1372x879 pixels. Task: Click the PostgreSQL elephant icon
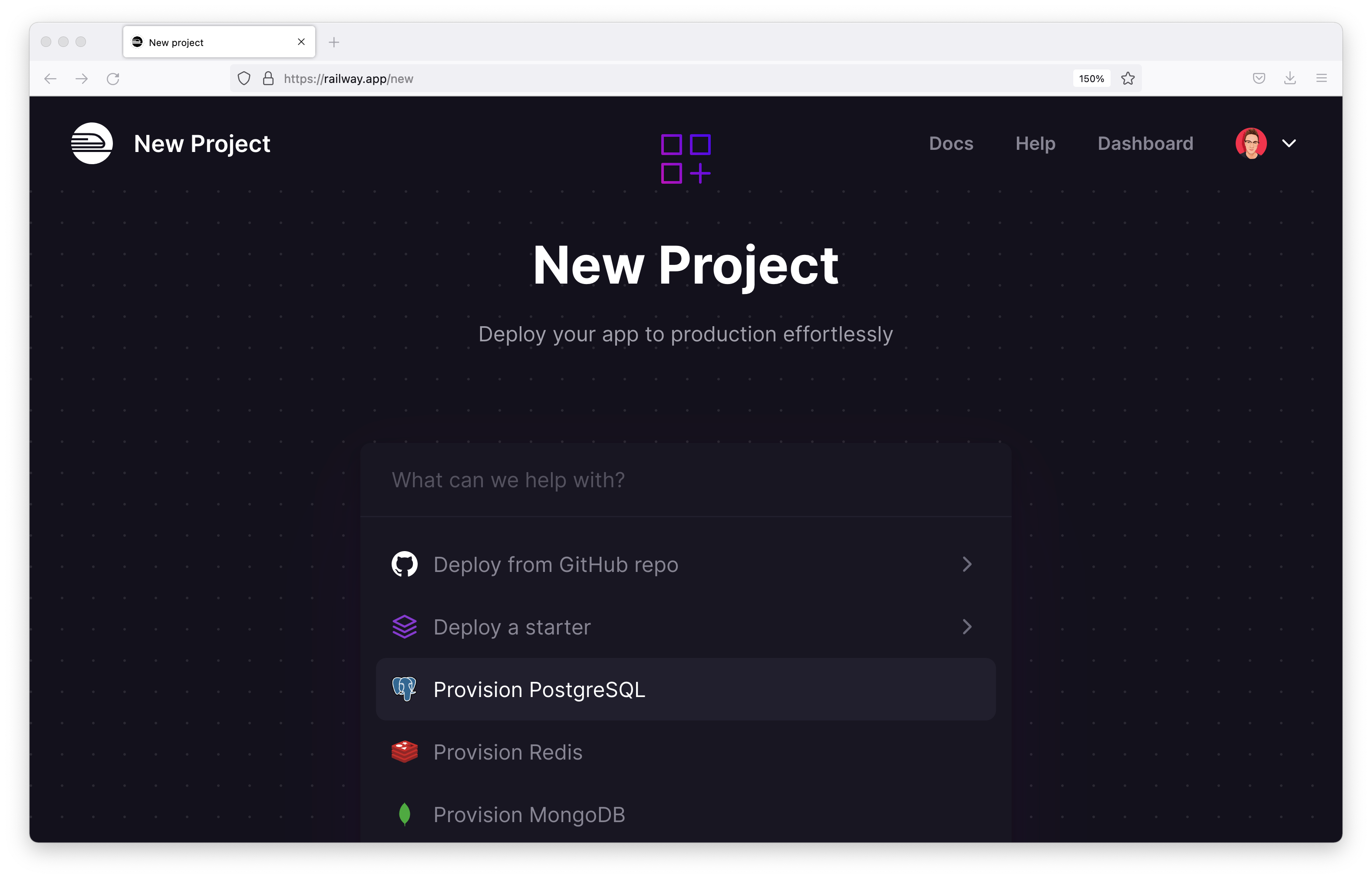coord(405,689)
